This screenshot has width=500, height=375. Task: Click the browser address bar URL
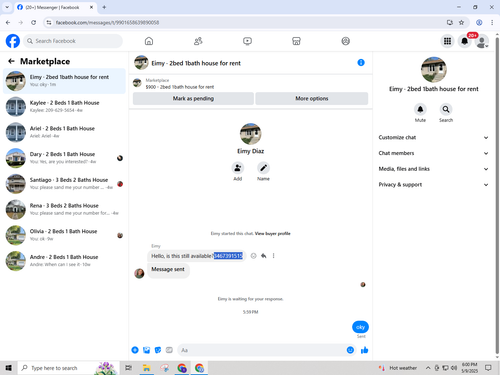pyautogui.click(x=107, y=22)
